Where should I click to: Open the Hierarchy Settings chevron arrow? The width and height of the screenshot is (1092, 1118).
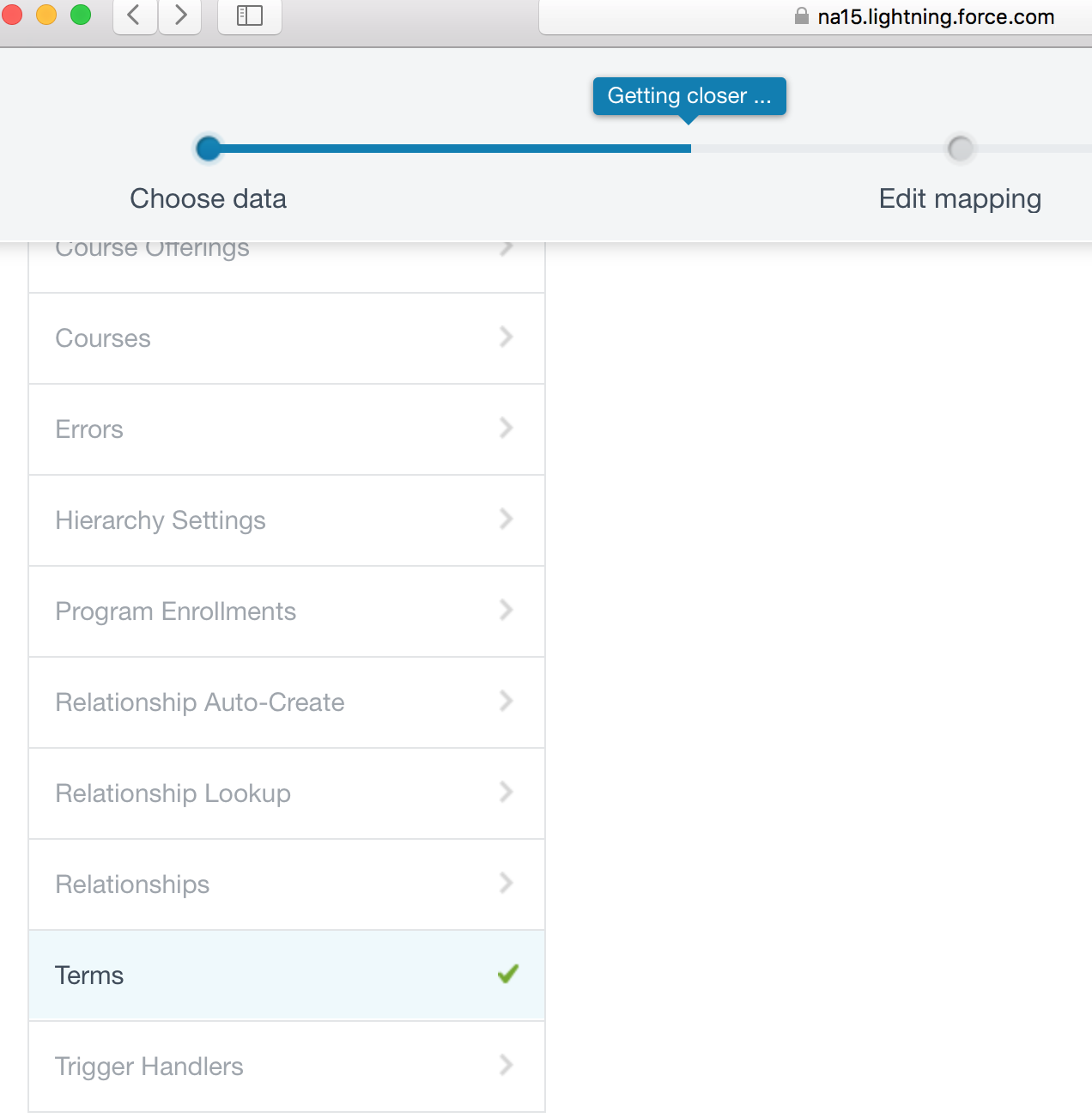pyautogui.click(x=507, y=519)
